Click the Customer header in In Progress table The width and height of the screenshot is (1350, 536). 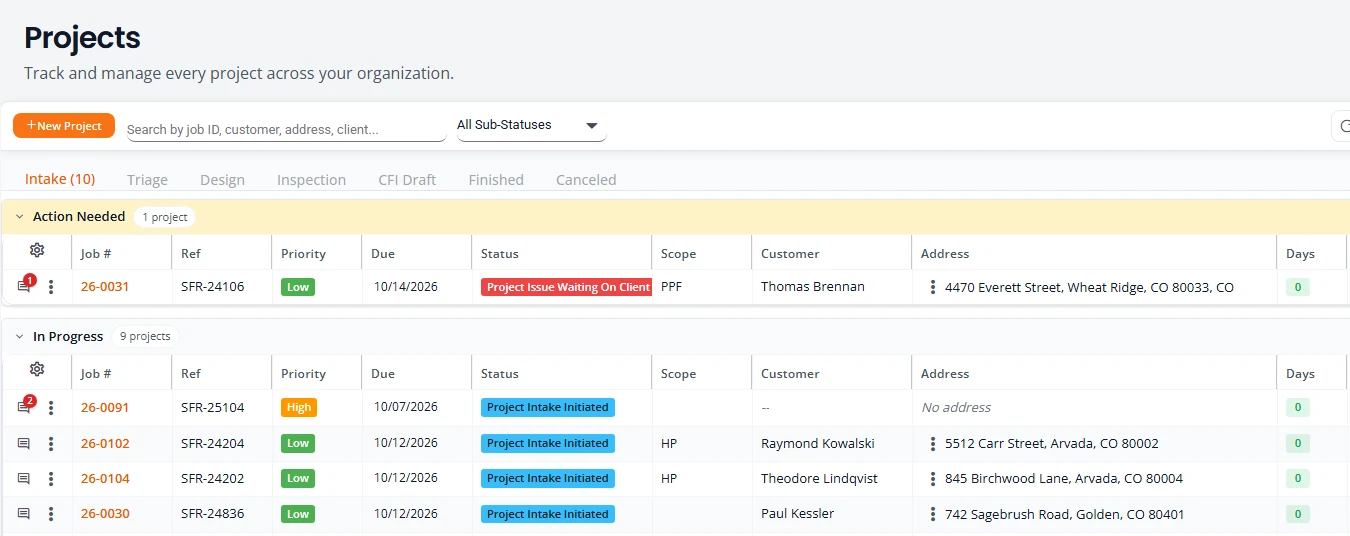click(x=790, y=374)
